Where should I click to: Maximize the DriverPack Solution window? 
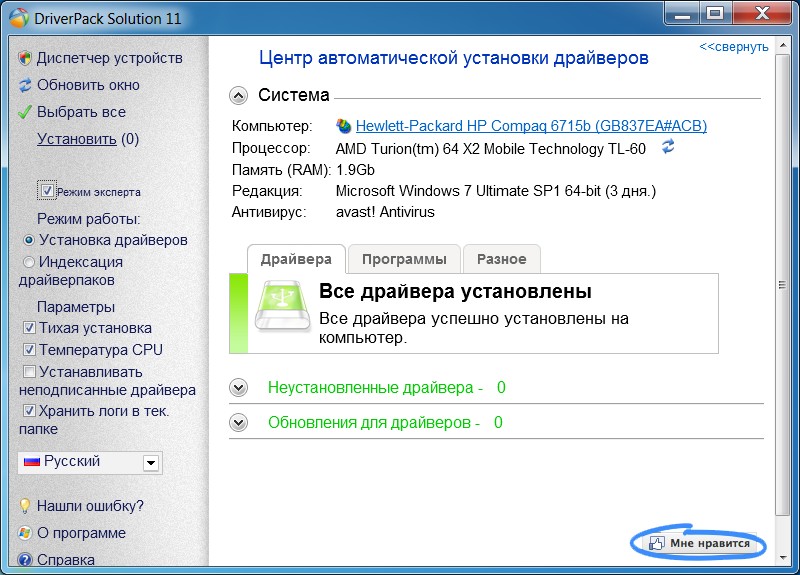715,14
